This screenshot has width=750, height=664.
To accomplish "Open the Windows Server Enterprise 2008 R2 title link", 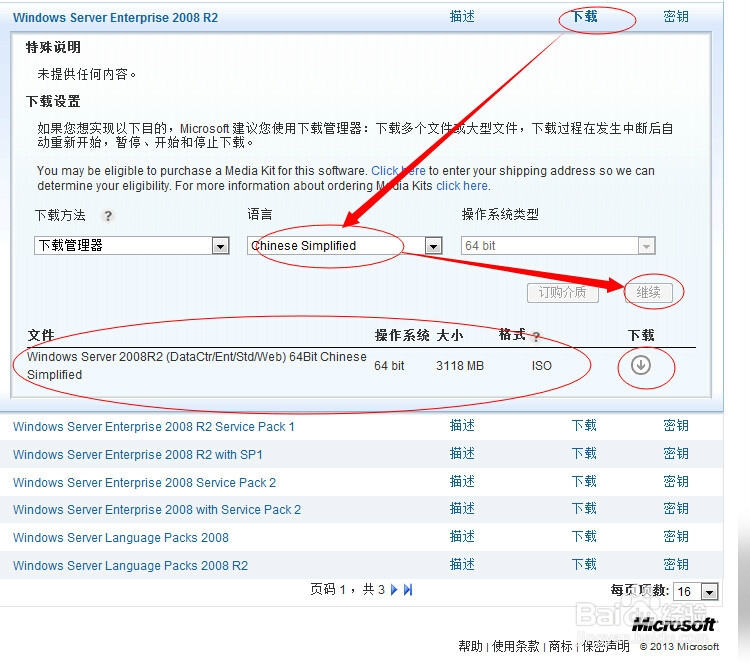I will pyautogui.click(x=115, y=18).
